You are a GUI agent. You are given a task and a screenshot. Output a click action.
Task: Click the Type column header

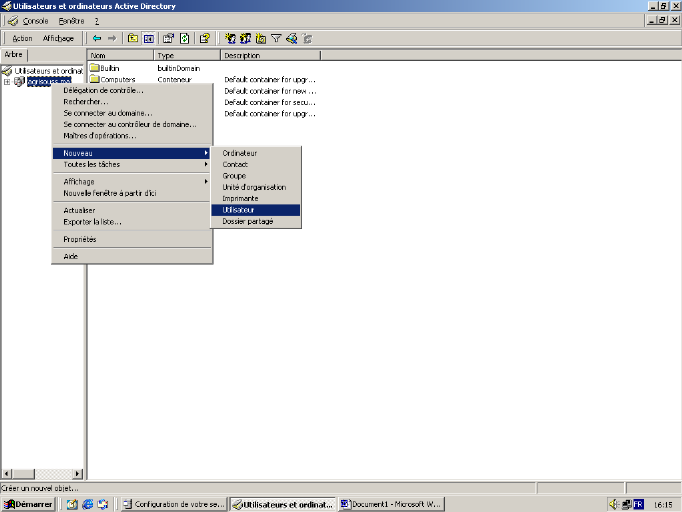coord(166,55)
